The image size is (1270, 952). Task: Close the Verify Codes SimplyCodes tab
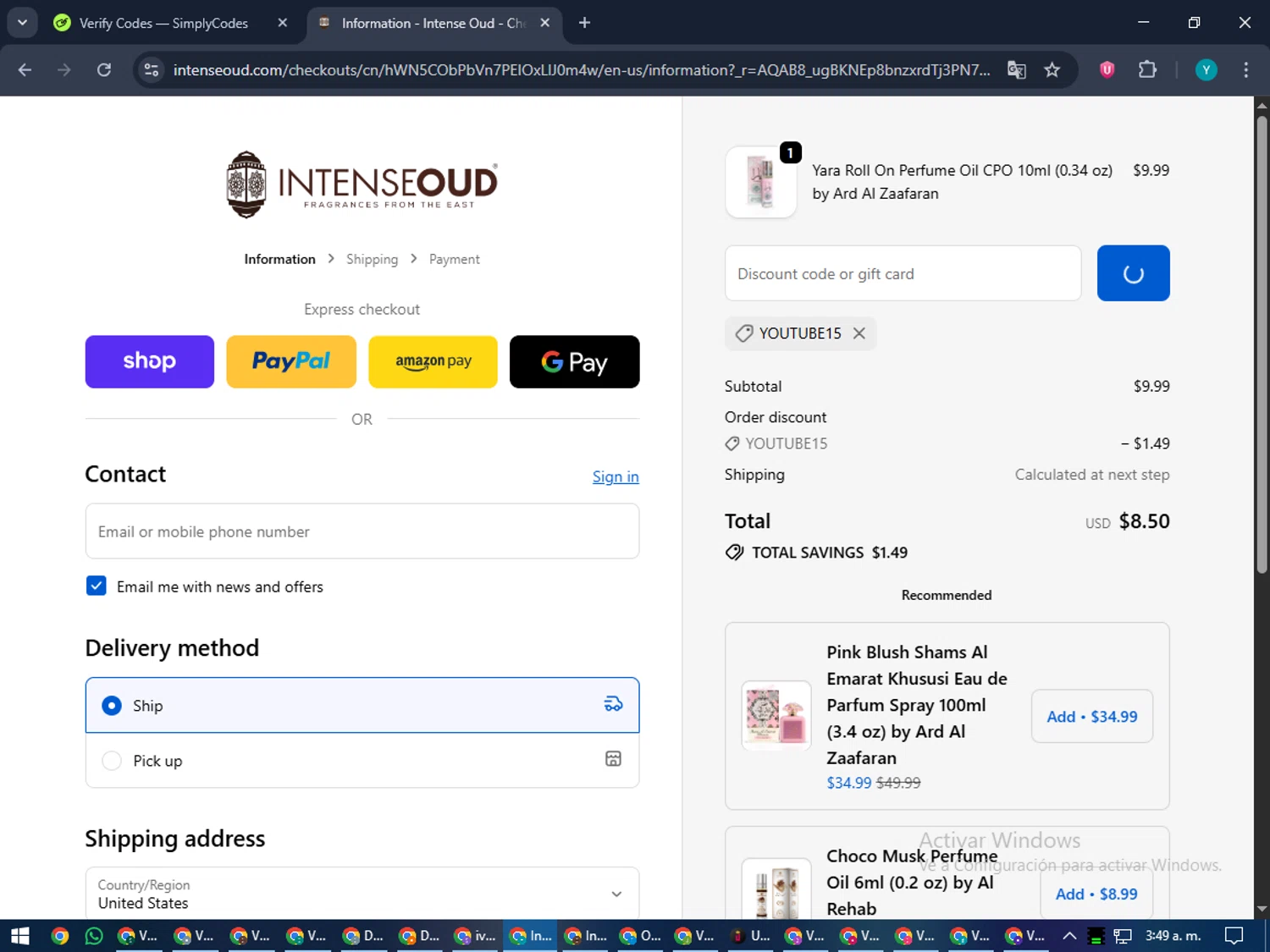click(283, 23)
